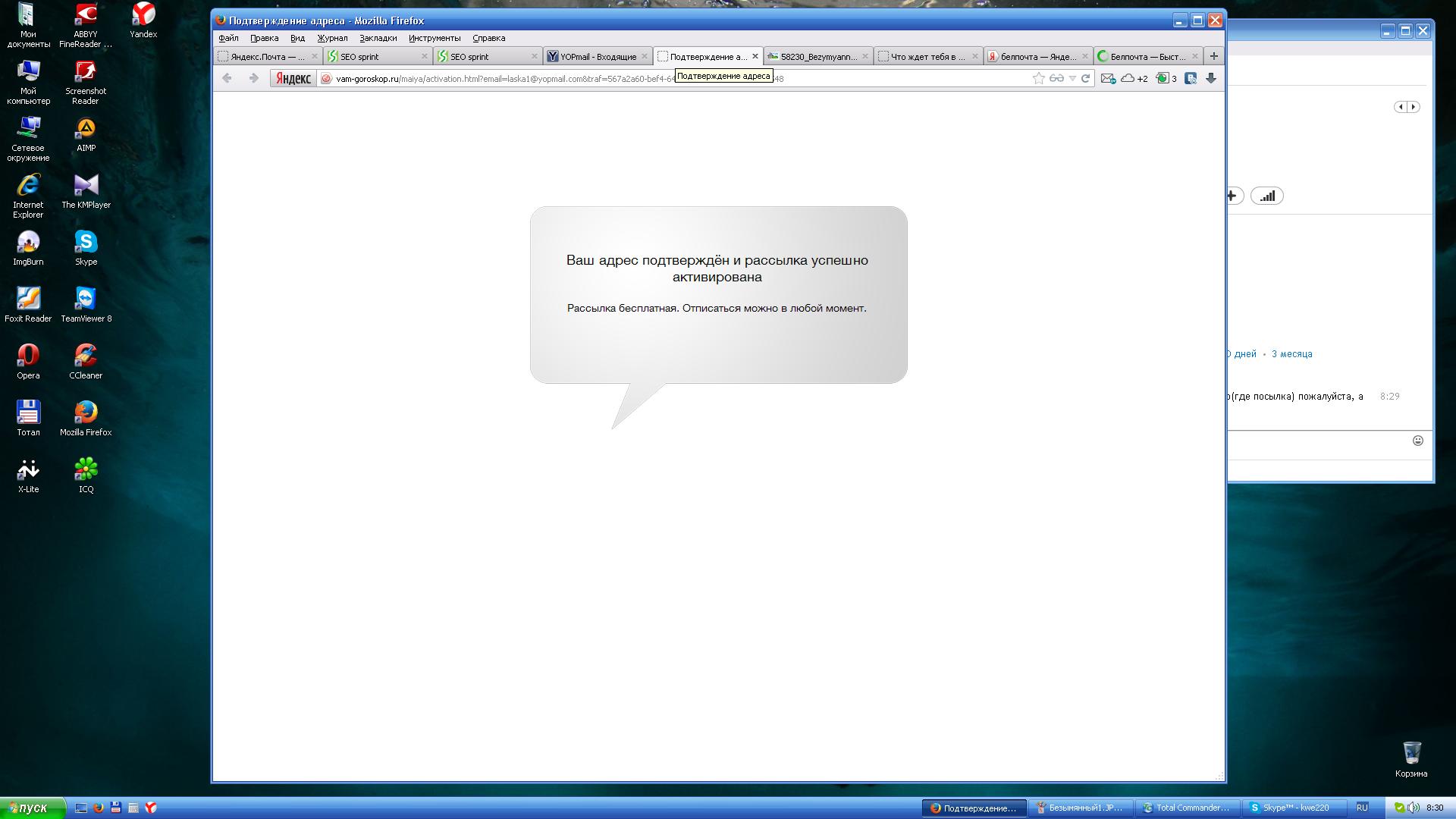
Task: Open the reader glasses icon
Action: 1056,78
